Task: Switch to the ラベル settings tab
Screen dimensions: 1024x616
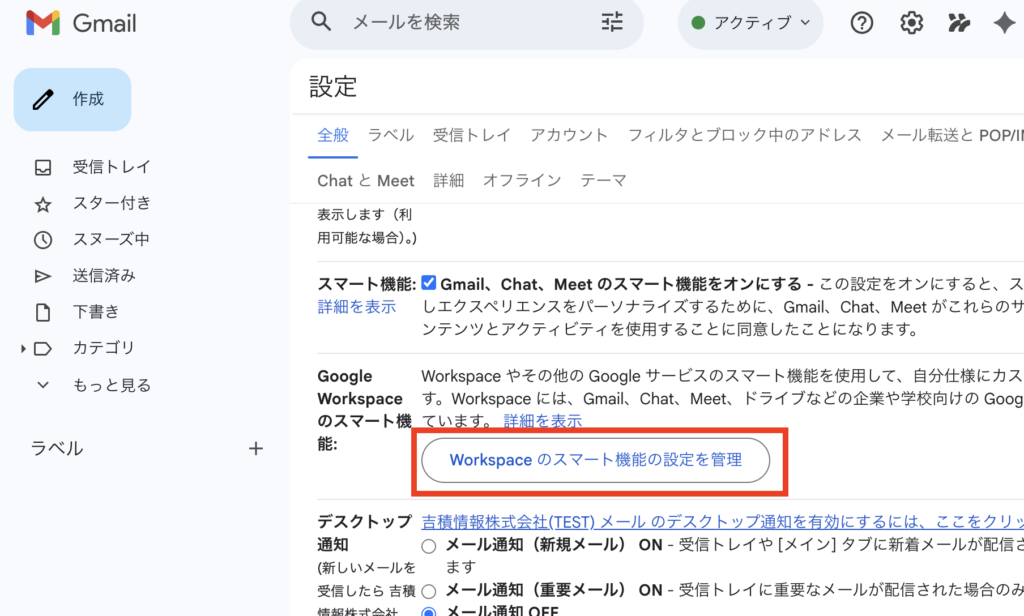Action: [390, 135]
